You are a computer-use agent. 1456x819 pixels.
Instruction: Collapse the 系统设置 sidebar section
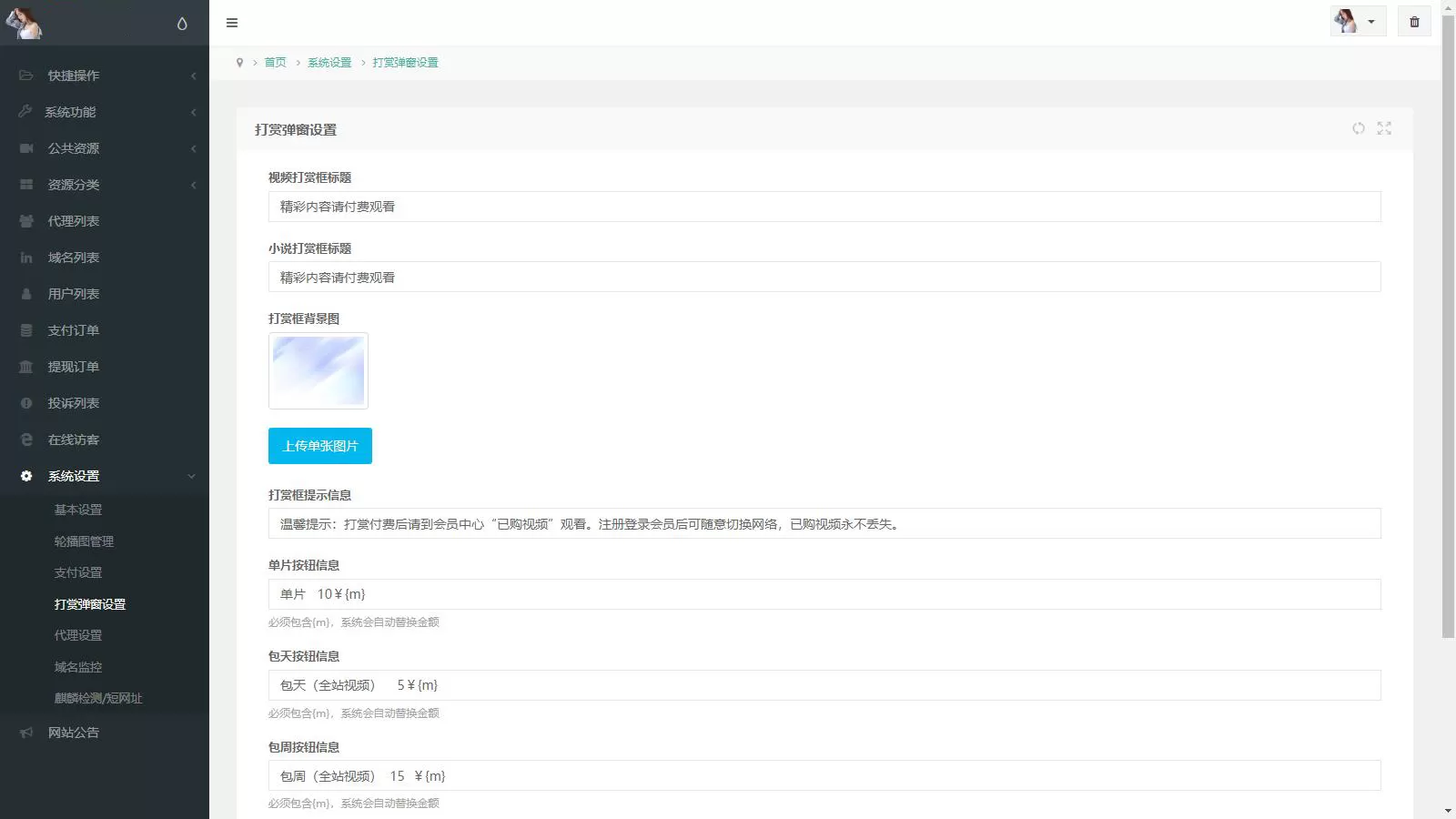(72, 476)
